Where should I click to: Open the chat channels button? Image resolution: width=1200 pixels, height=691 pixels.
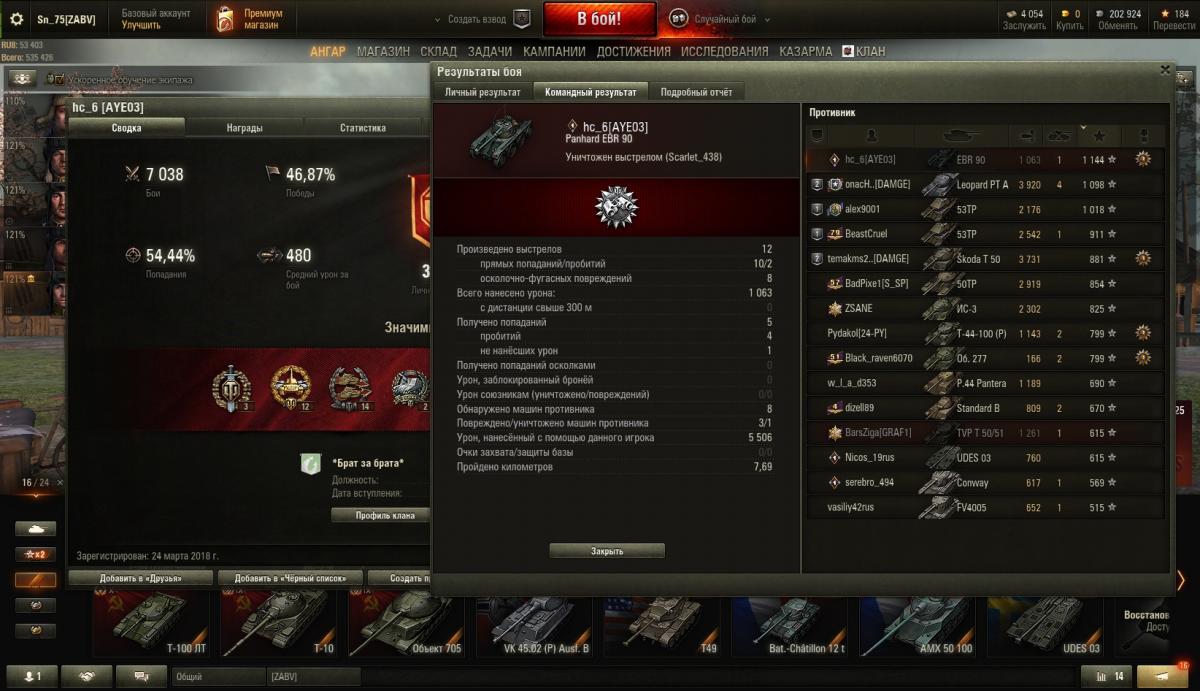point(141,677)
